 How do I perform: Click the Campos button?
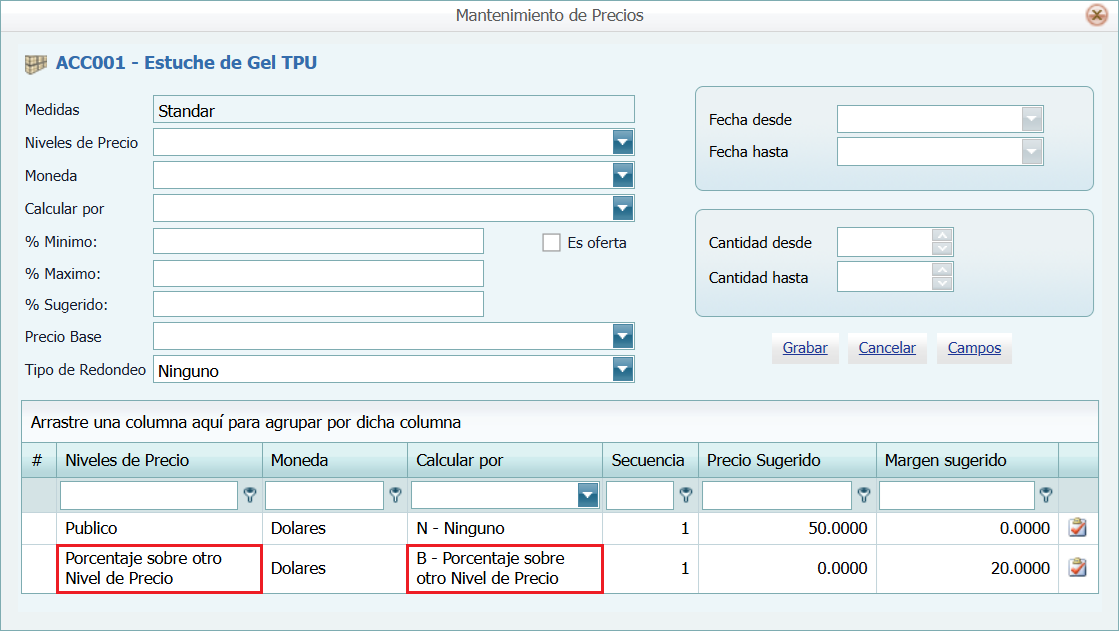[x=973, y=348]
